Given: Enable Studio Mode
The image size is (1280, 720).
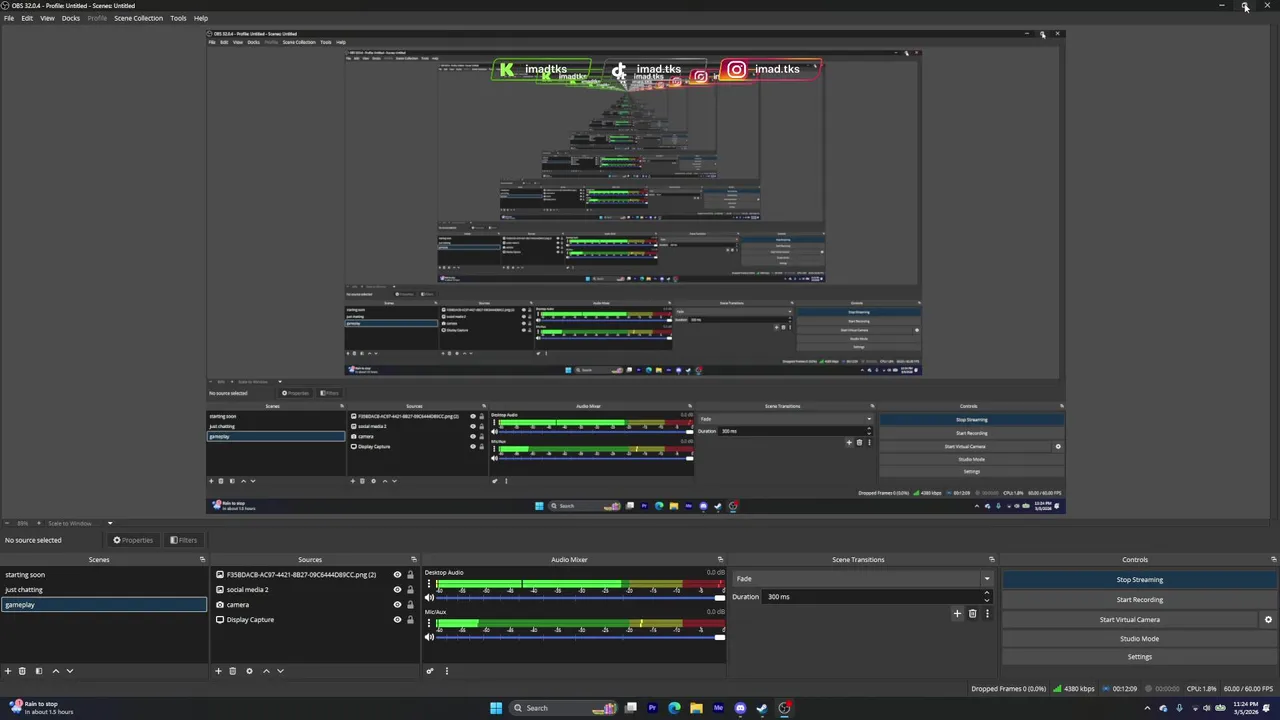Looking at the screenshot, I should click(x=1140, y=639).
